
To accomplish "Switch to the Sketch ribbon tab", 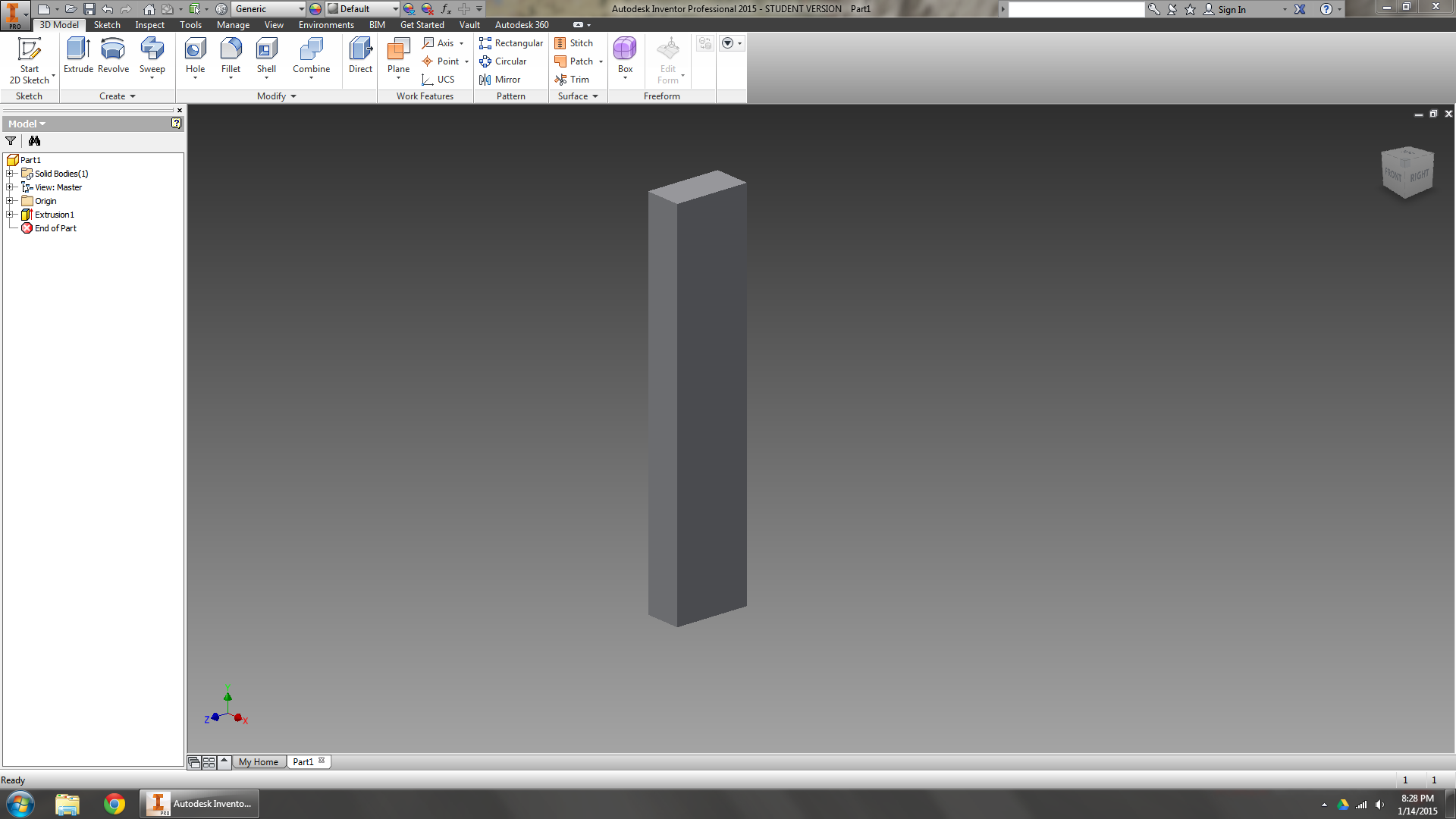I will pos(107,25).
